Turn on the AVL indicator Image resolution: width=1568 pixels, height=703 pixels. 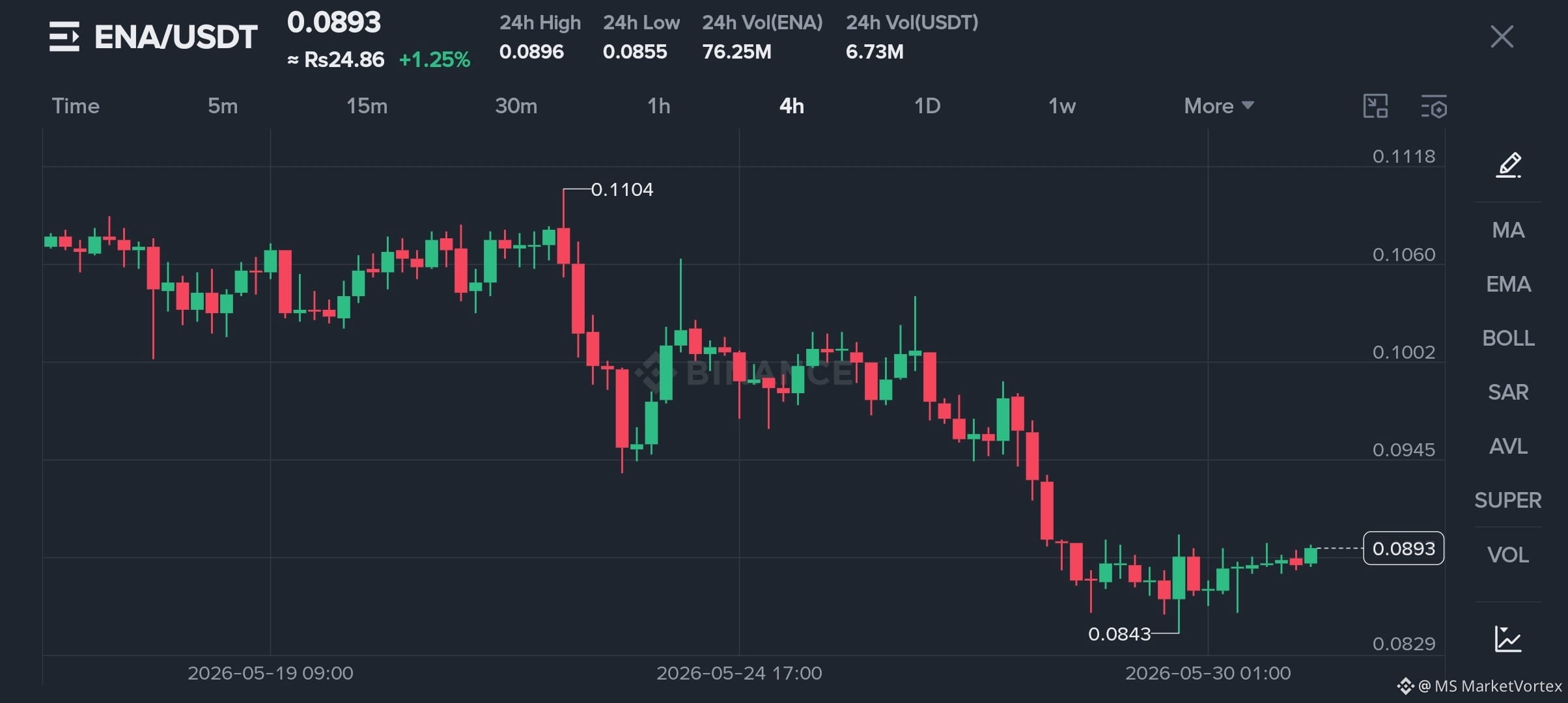pyautogui.click(x=1508, y=446)
